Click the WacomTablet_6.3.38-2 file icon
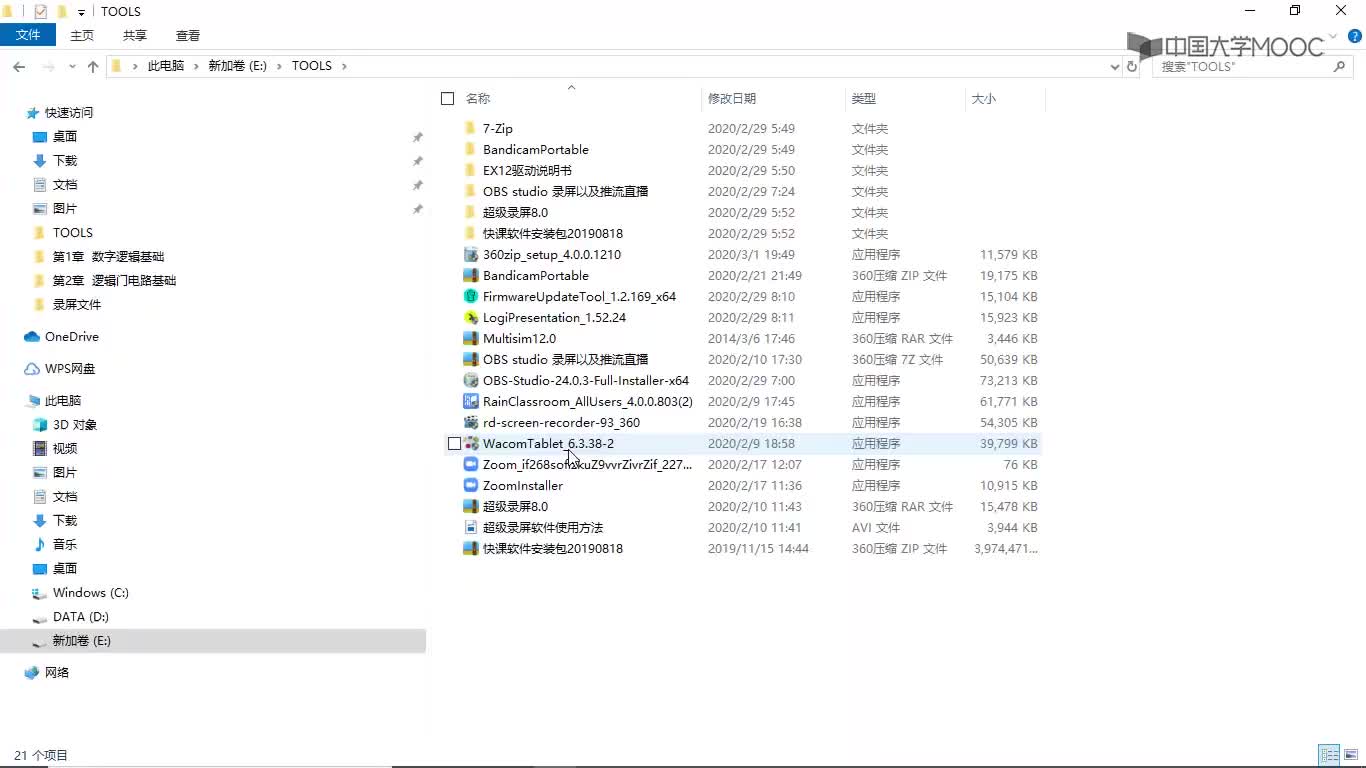 click(471, 443)
